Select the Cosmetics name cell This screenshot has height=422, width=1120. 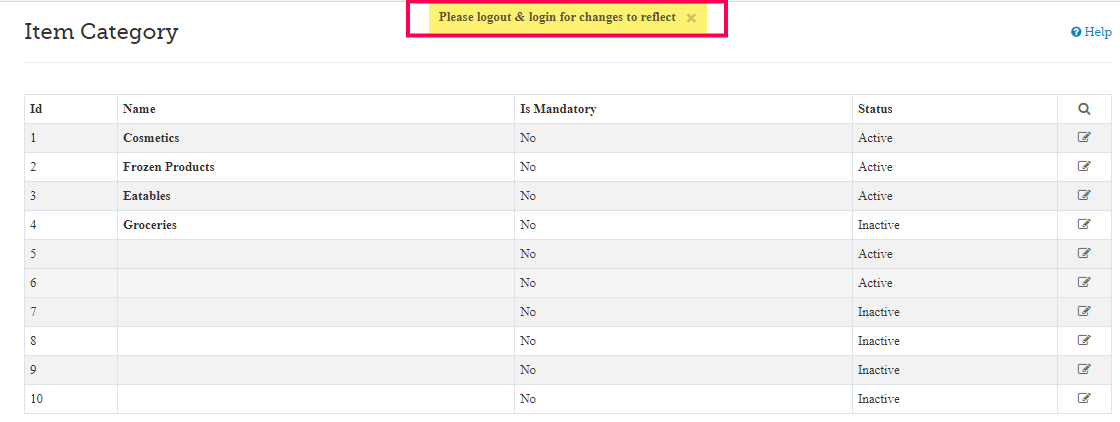[151, 138]
